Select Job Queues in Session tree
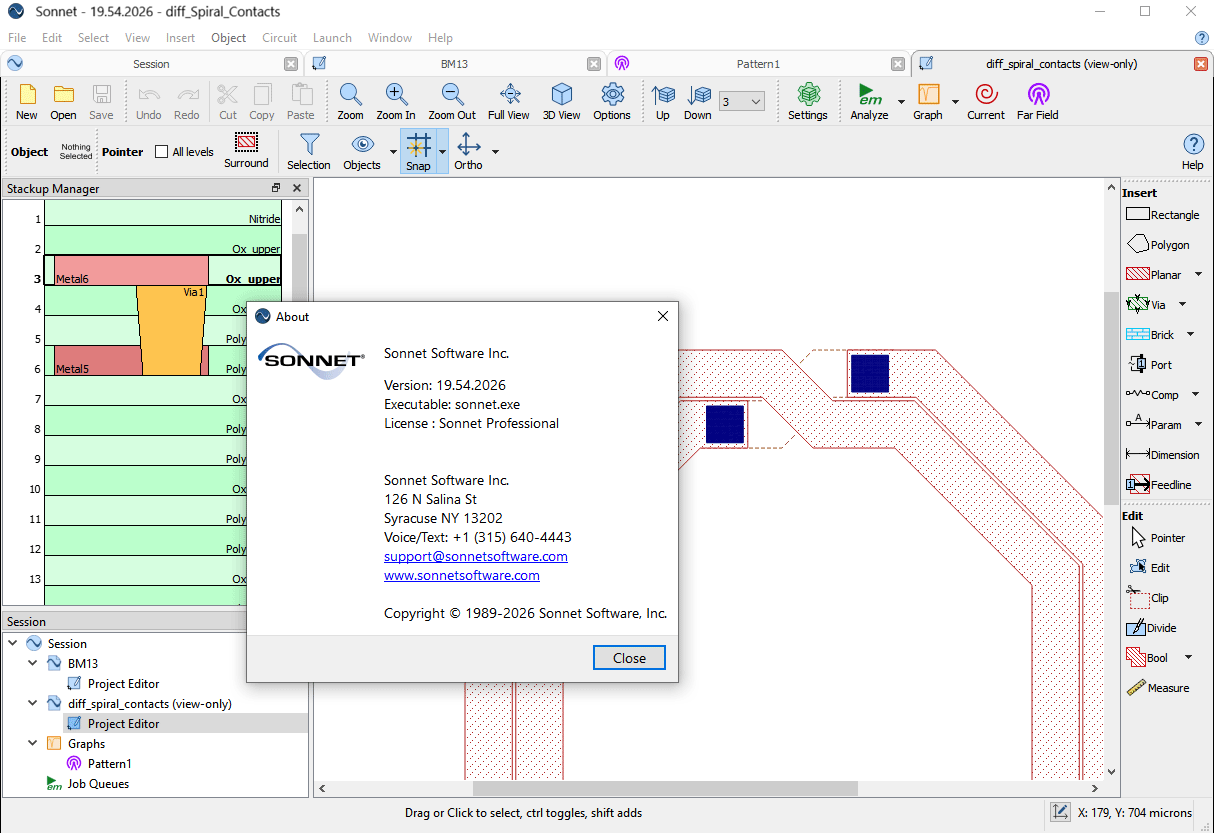The width and height of the screenshot is (1214, 833). click(98, 784)
